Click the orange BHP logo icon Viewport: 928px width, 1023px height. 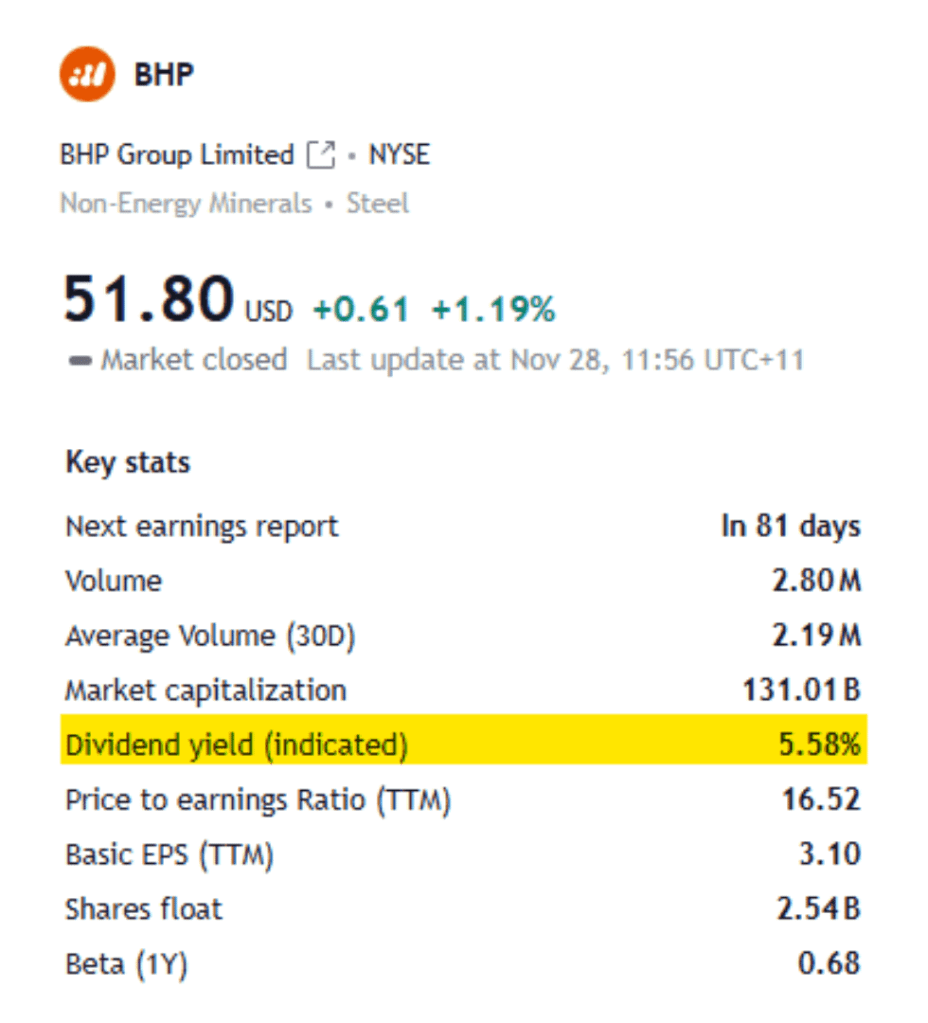(88, 74)
